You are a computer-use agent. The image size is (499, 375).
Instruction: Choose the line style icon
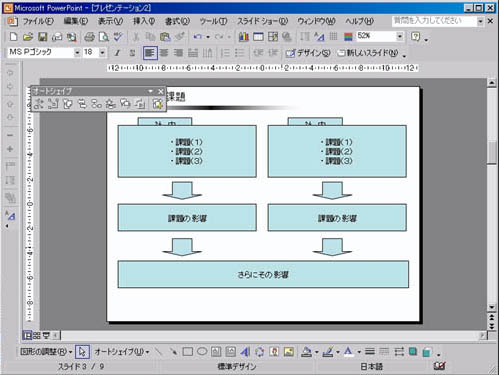(370, 351)
